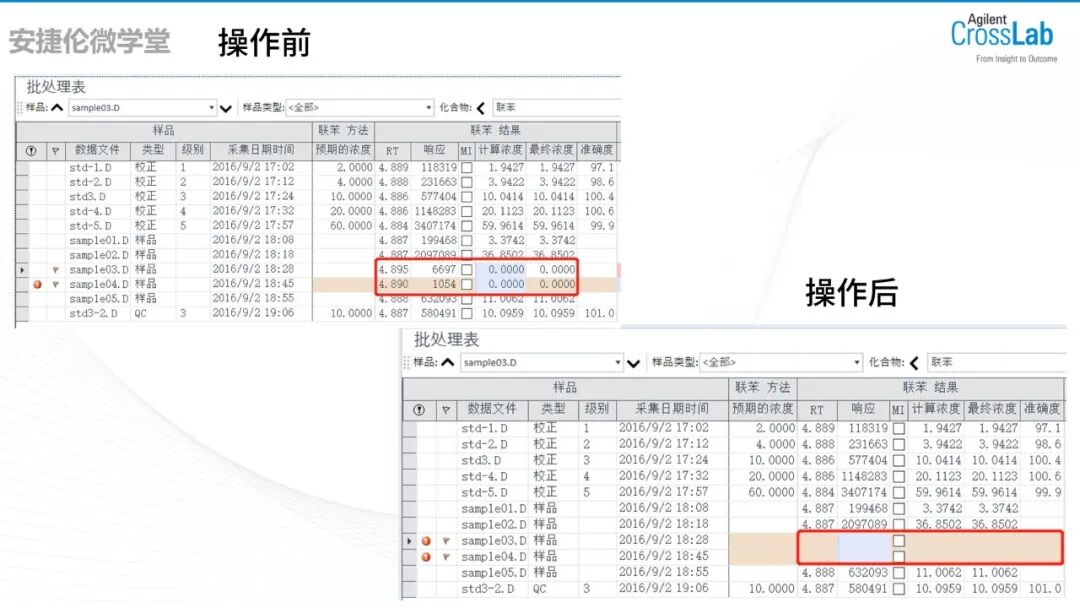Screen dimensions: 1080x608
Task: Check the MI checkbox for std-1.D row
Action: (x=465, y=169)
